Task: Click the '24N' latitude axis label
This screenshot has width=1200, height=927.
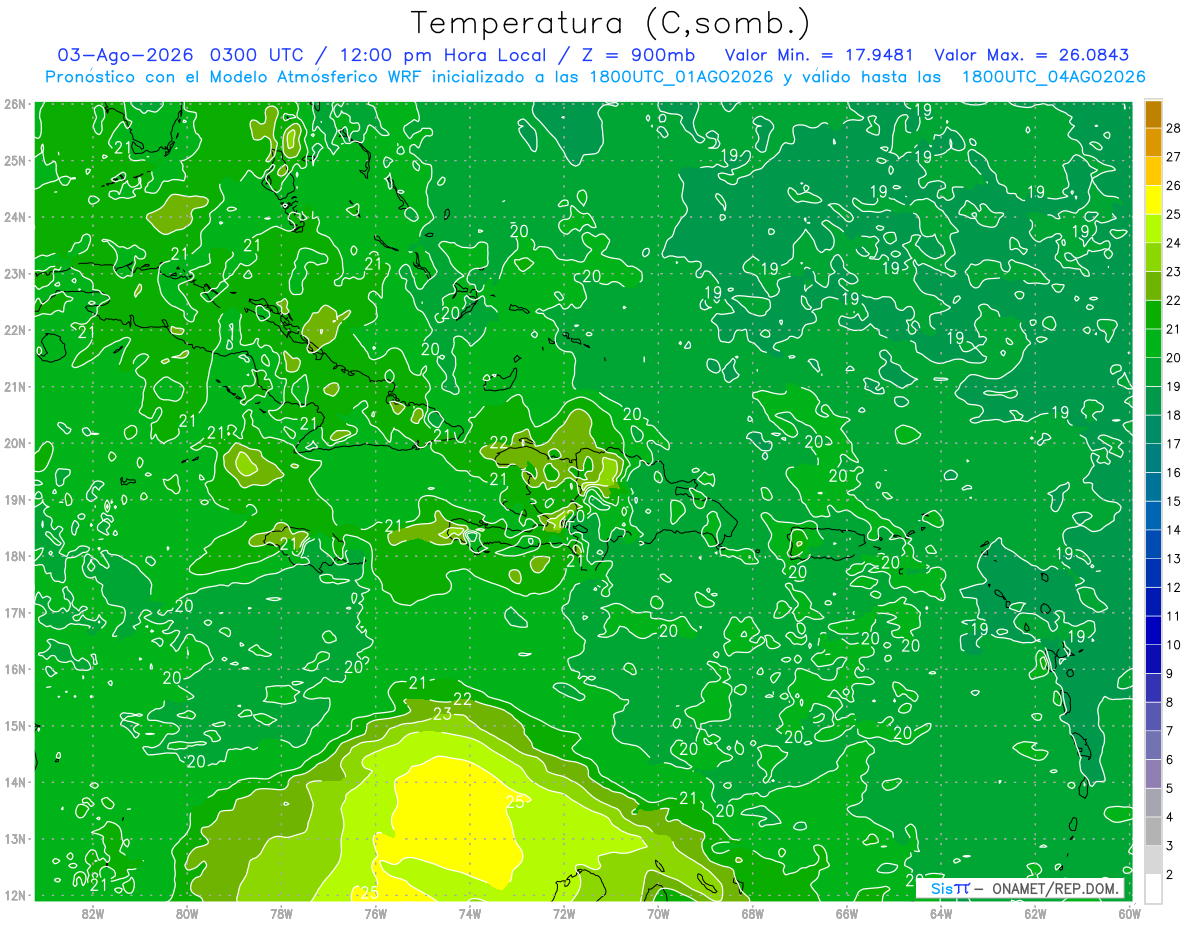Action: 14,217
